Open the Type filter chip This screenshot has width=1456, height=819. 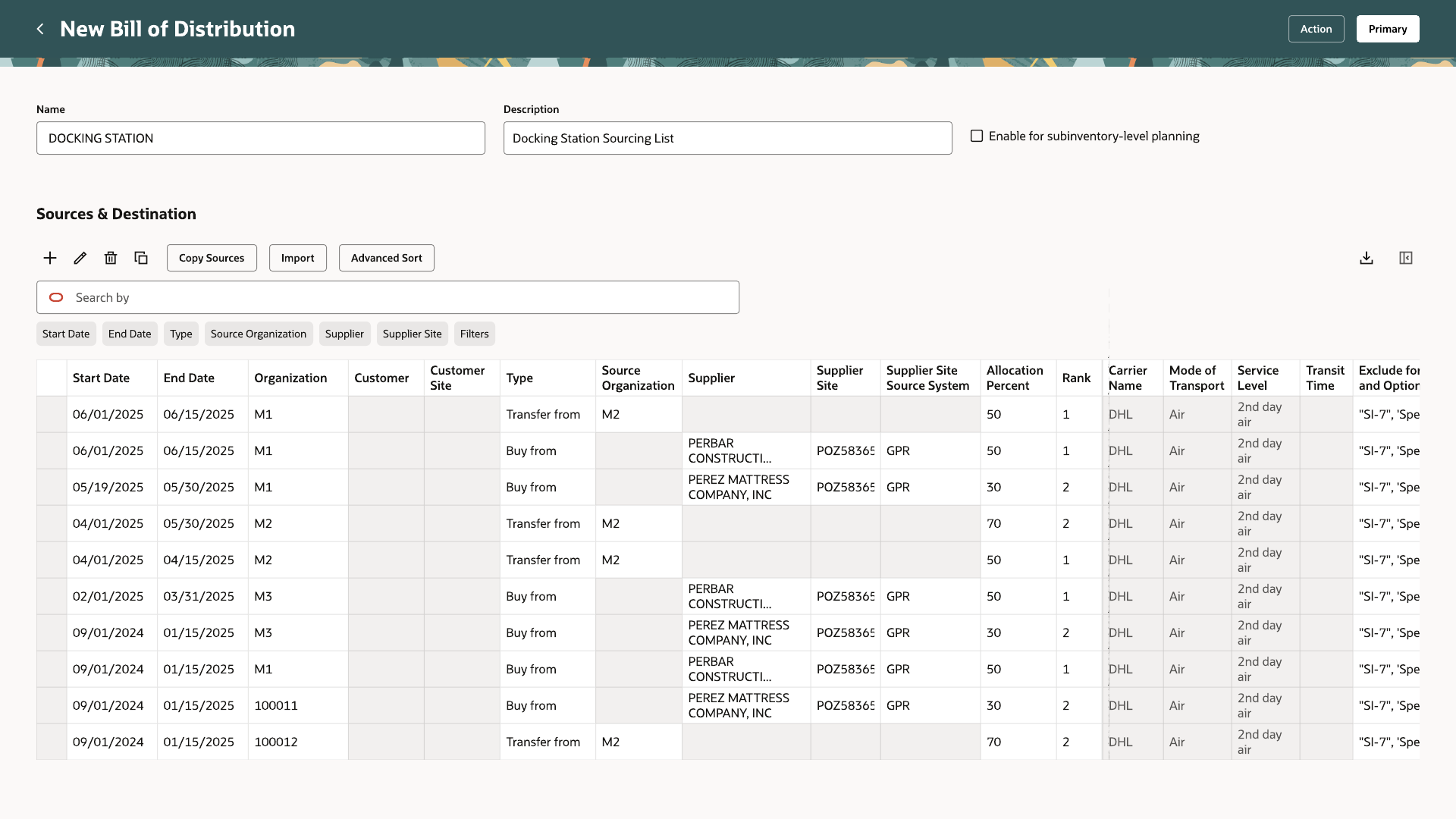[x=181, y=334]
